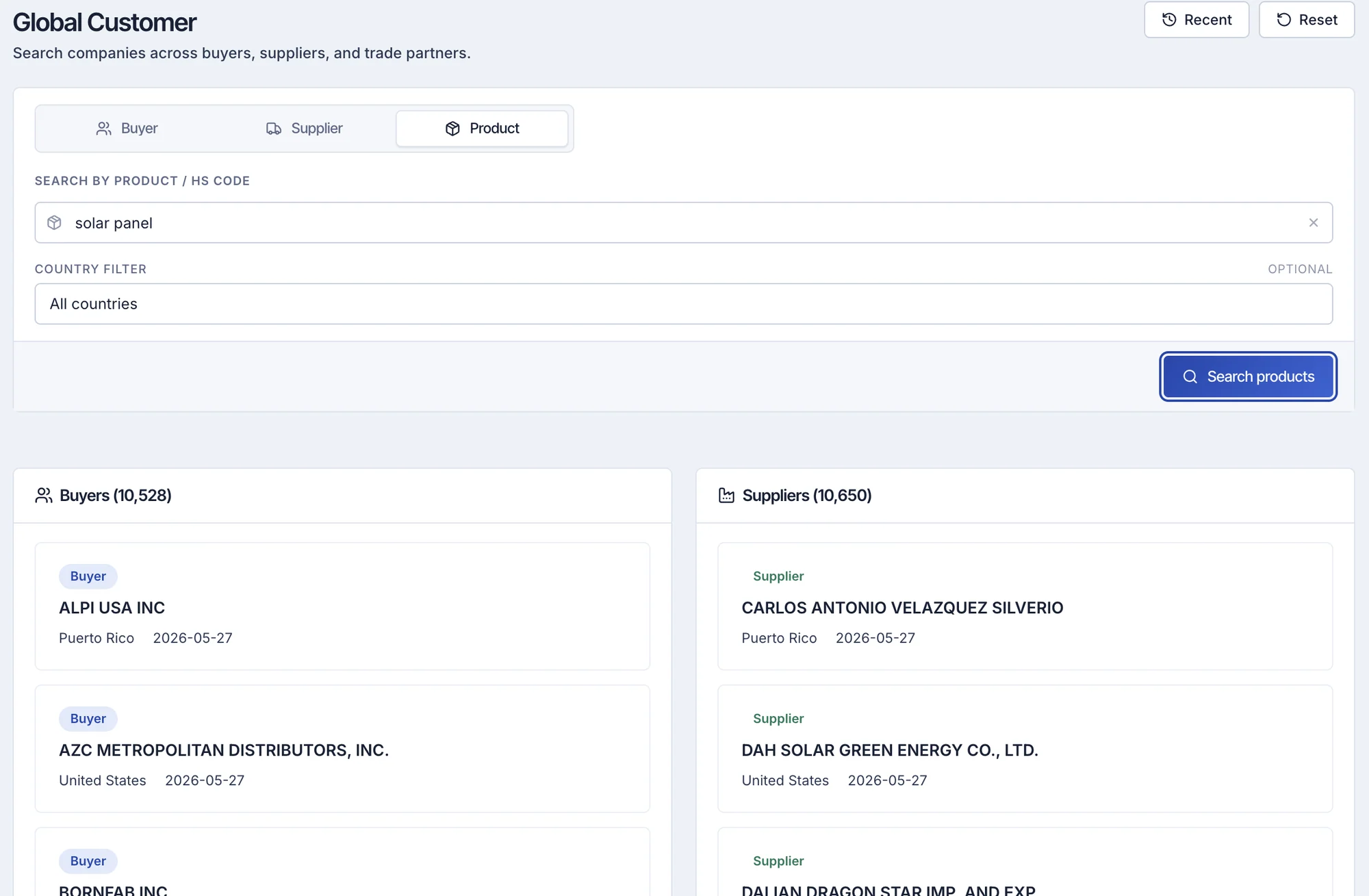Click Puerto Rico under CARLOS ANTONIO VELAZQUEZ SILVERIO
1369x896 pixels.
point(779,638)
